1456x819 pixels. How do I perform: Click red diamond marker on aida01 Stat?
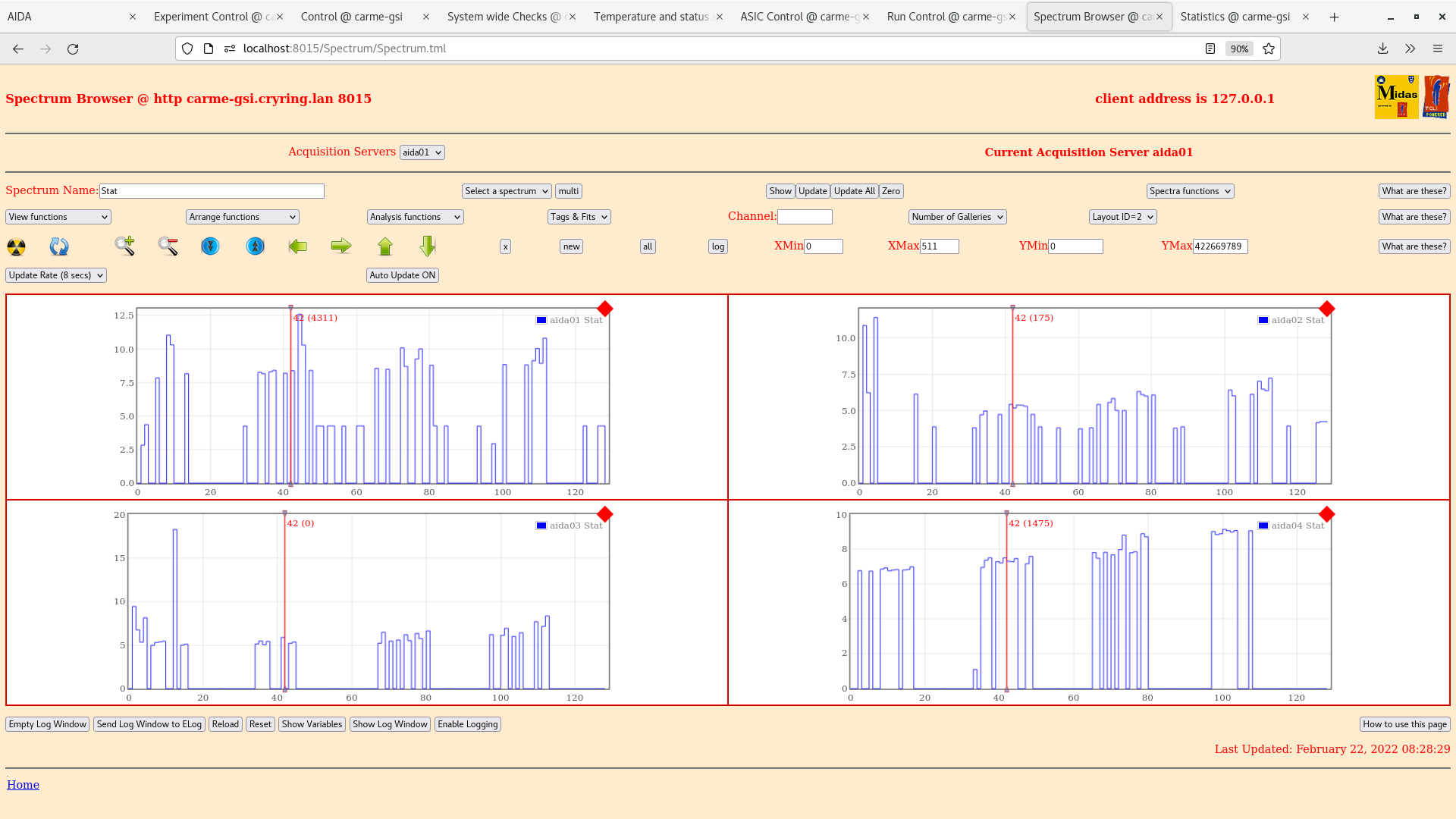click(604, 309)
